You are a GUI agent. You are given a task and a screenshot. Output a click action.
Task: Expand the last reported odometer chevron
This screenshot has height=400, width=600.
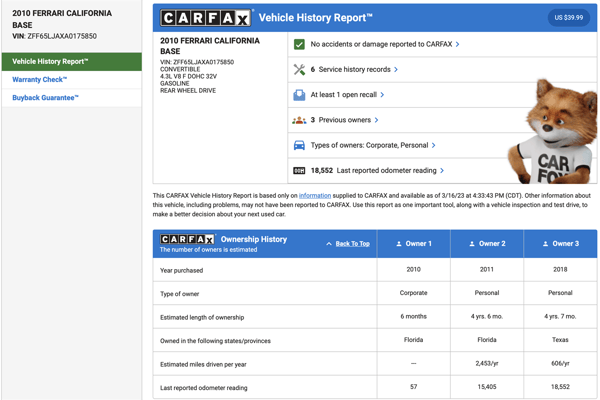coord(442,171)
